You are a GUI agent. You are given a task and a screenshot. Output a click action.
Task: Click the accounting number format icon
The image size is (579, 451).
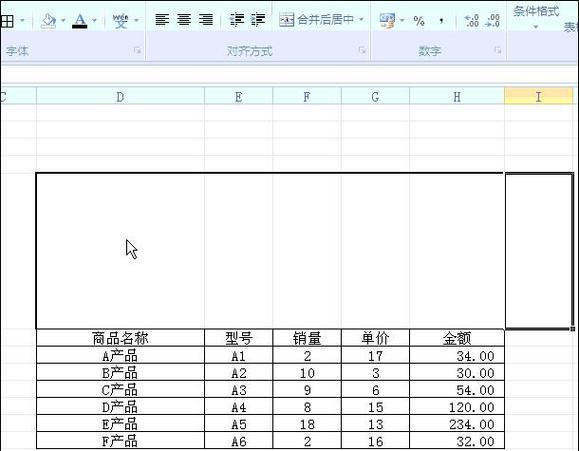click(387, 21)
